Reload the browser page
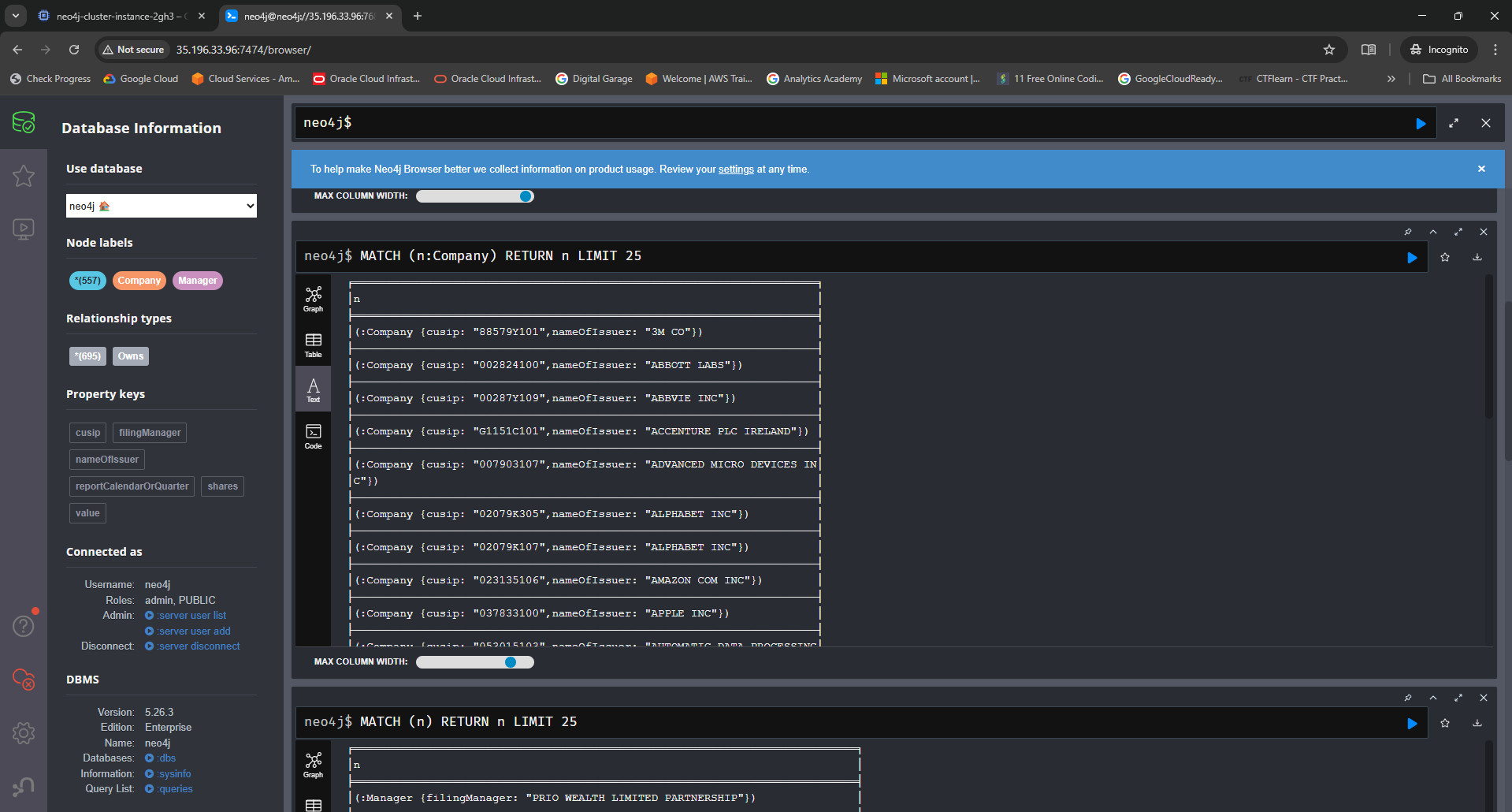The width and height of the screenshot is (1512, 812). click(x=74, y=50)
